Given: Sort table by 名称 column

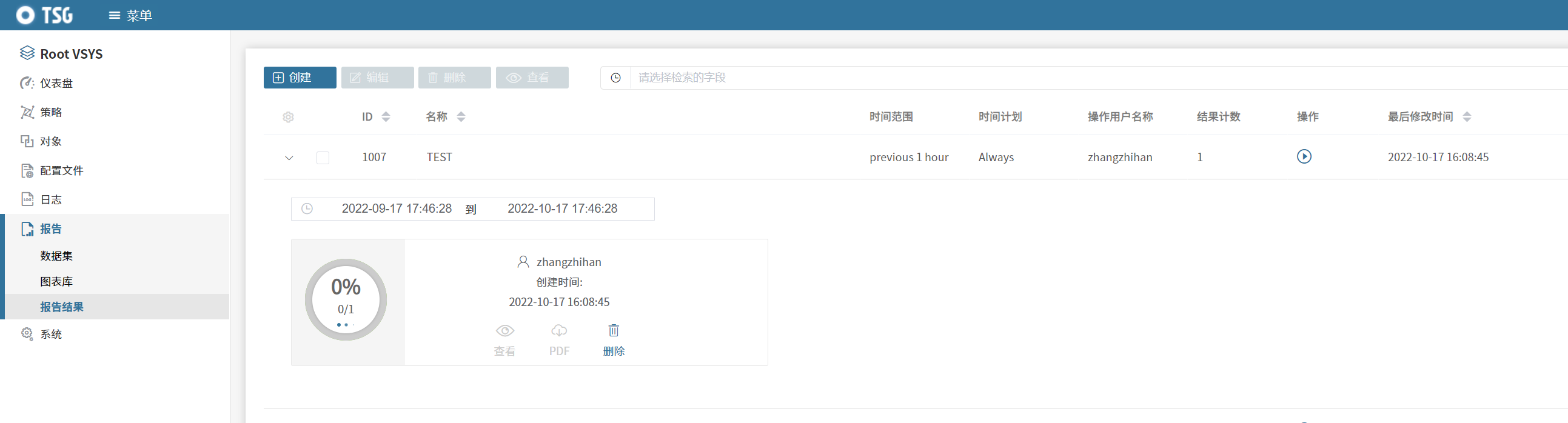Looking at the screenshot, I should click(x=461, y=117).
